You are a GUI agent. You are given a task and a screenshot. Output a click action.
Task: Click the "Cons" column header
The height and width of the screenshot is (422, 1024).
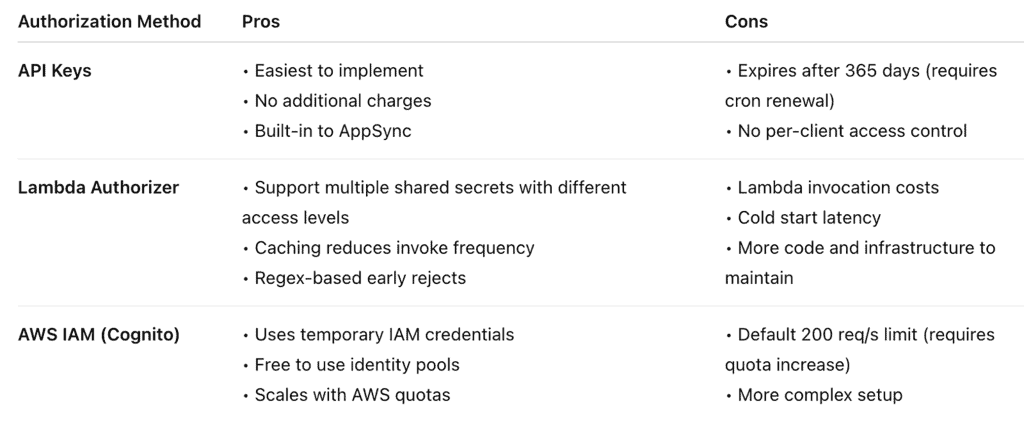746,21
